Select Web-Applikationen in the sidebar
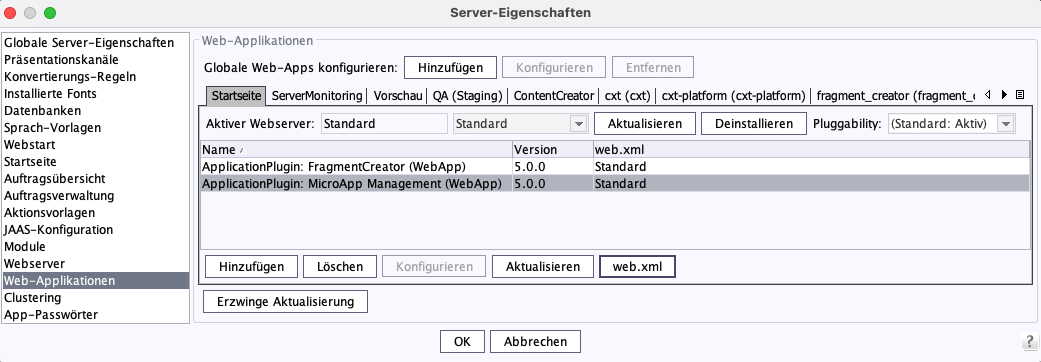Screen dimensions: 1041x362 pyautogui.click(x=96, y=280)
